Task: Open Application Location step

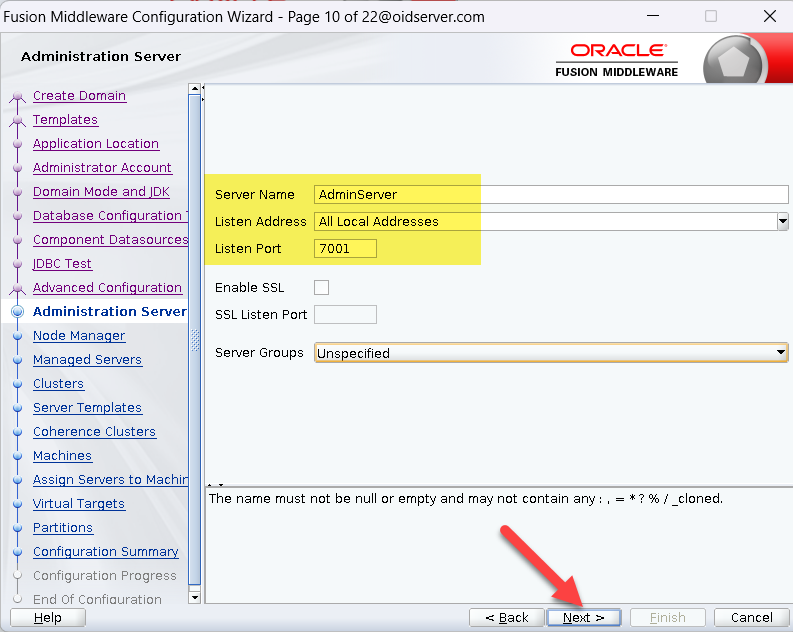Action: pos(96,144)
